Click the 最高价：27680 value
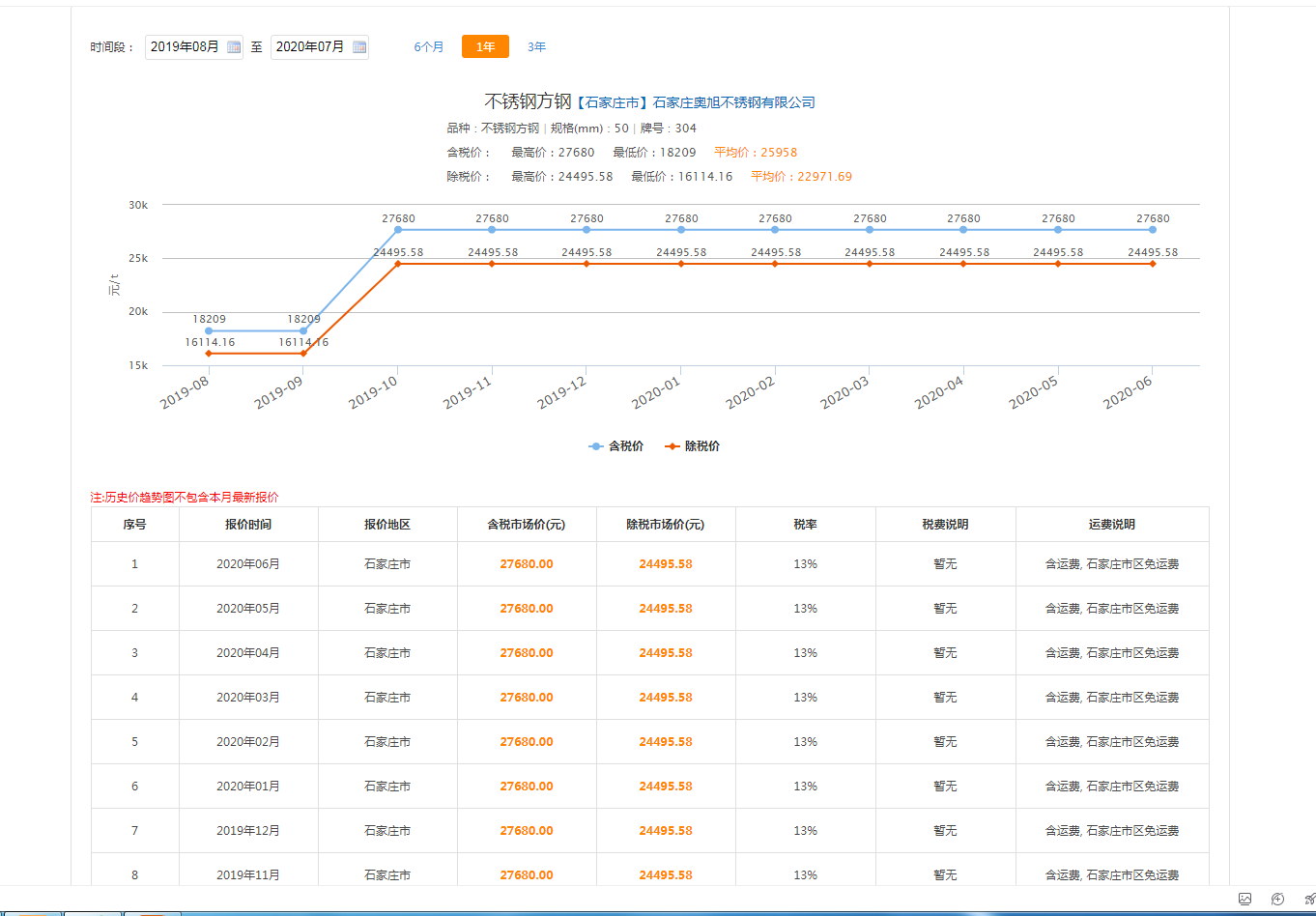 click(x=553, y=153)
